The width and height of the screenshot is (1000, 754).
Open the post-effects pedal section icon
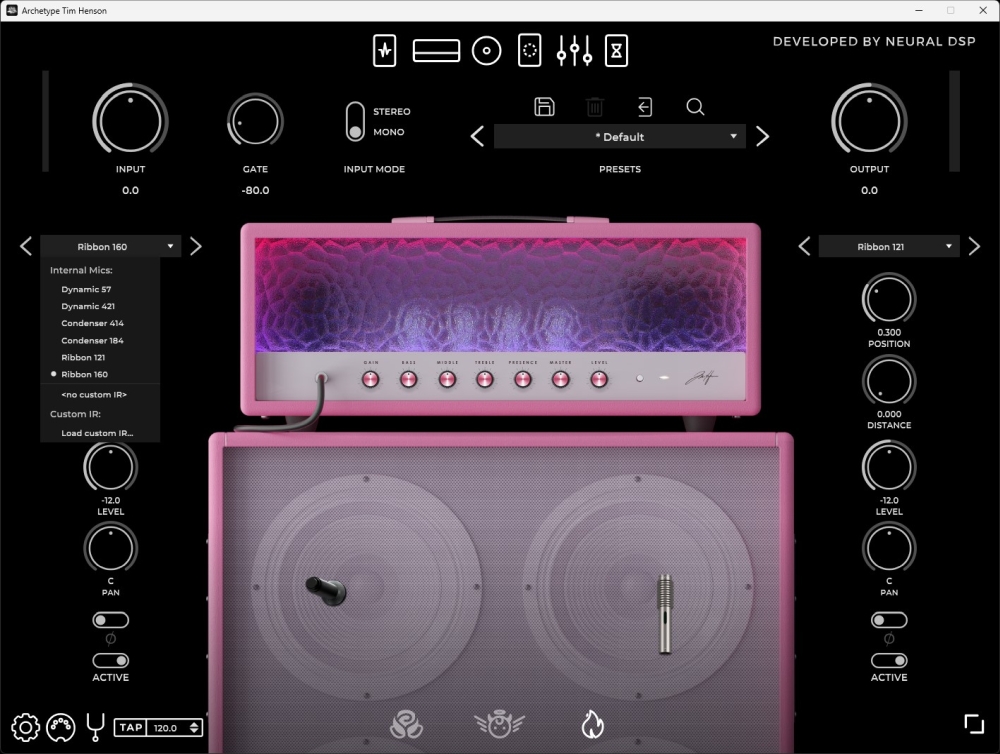529,50
